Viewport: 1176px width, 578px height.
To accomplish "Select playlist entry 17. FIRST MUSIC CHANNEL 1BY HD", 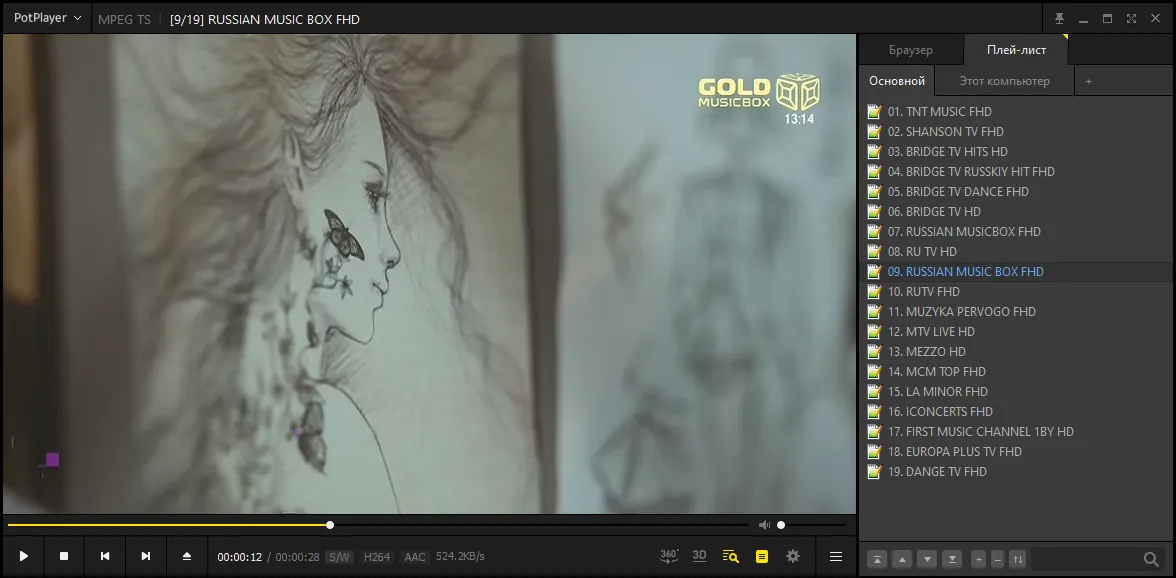I will (x=1016, y=431).
